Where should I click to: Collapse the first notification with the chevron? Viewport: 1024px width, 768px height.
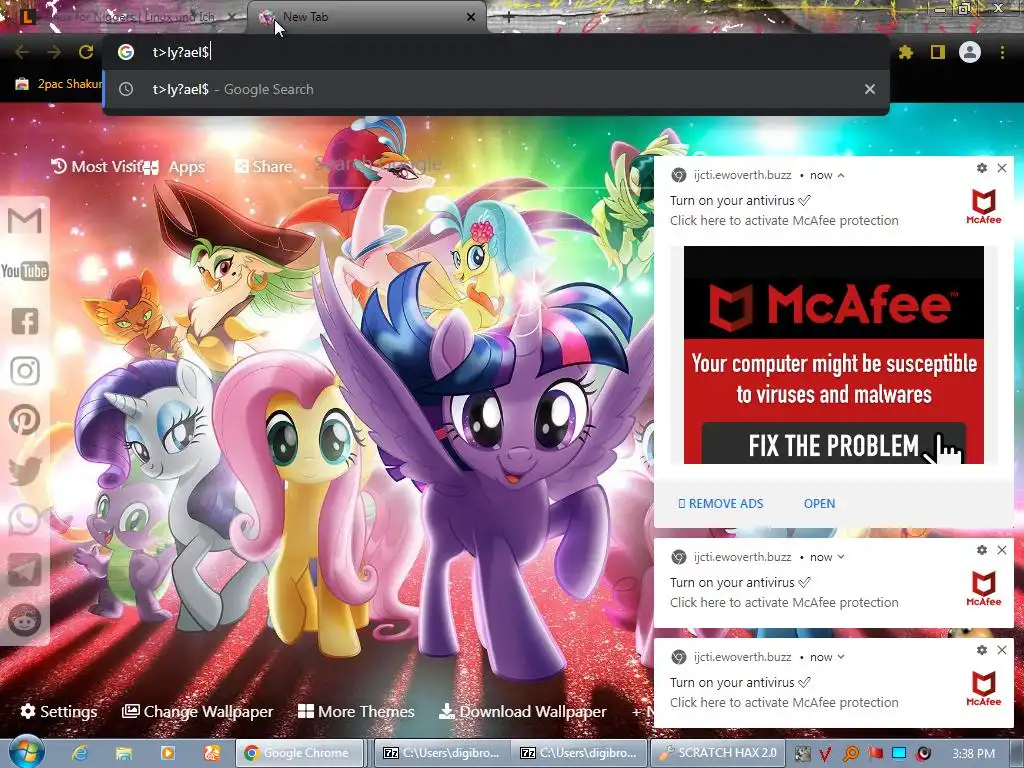coord(841,175)
